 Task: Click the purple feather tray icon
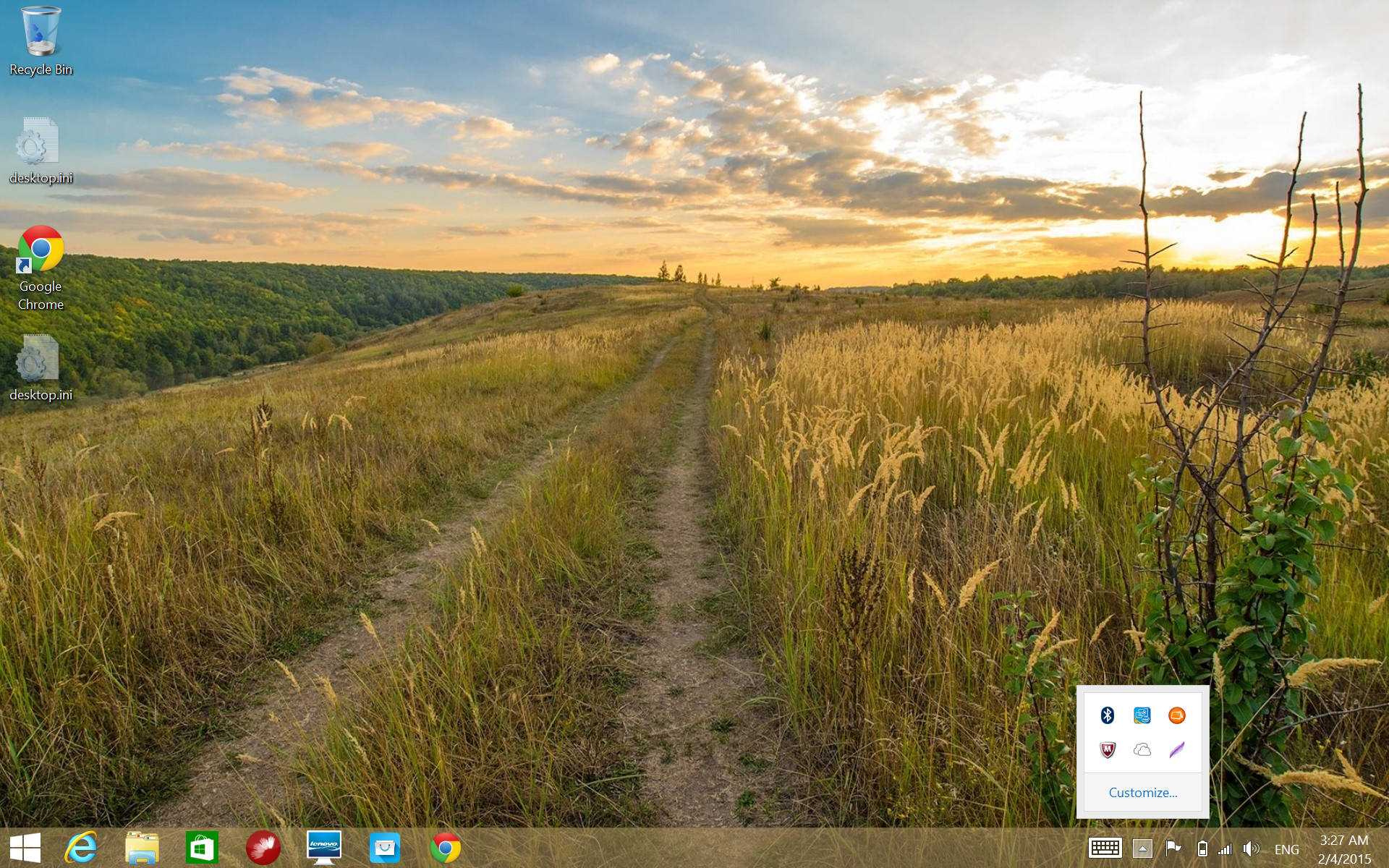[1177, 750]
